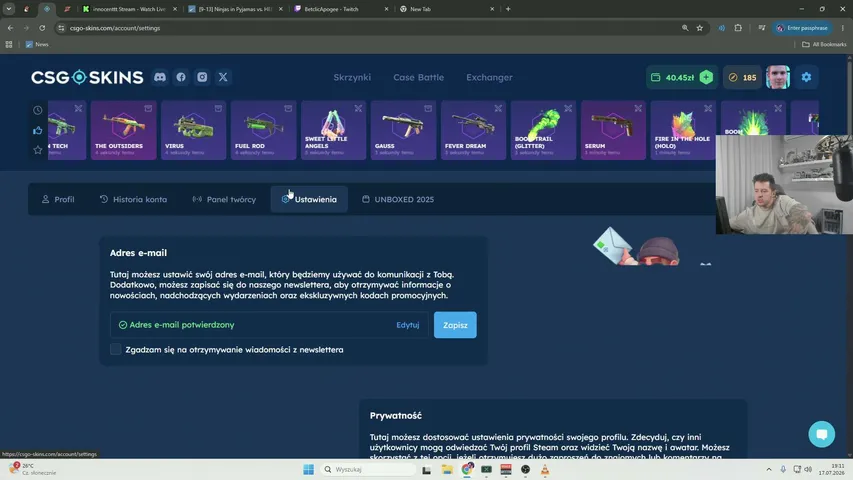Viewport: 853px width, 480px height.
Task: Open the Virus drop card
Action: [x=194, y=130]
